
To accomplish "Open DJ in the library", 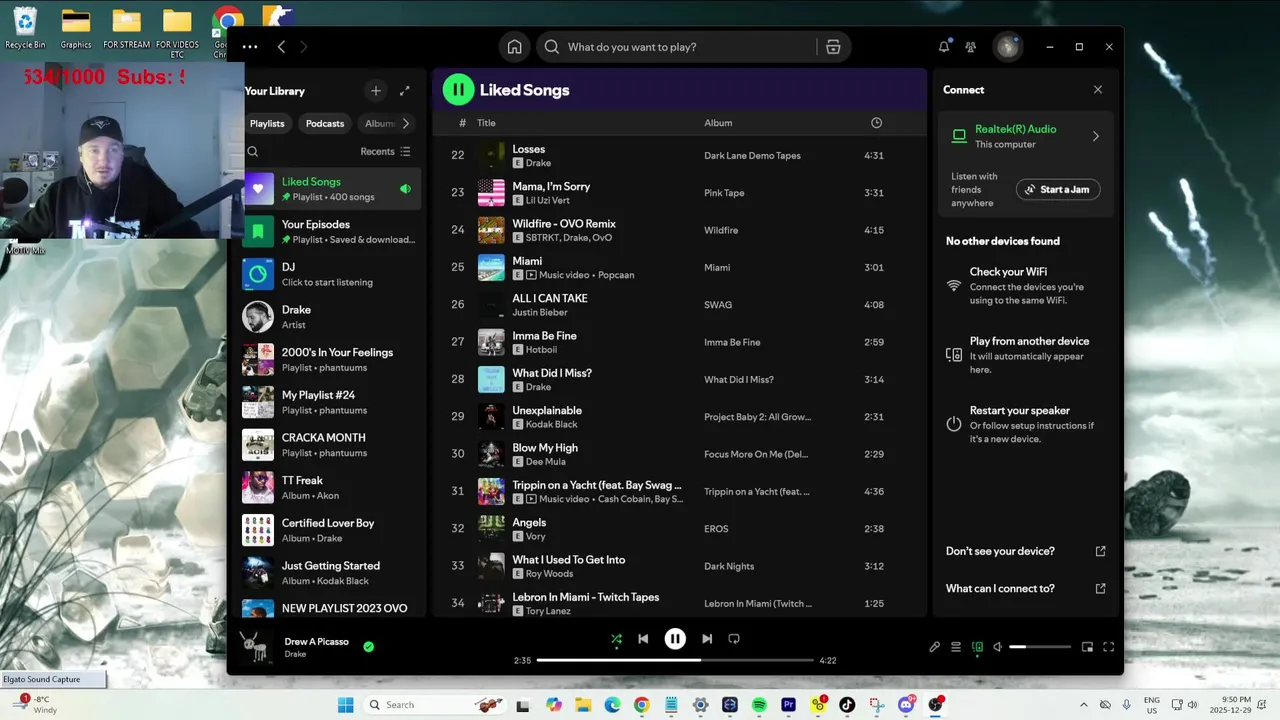I will (x=331, y=274).
